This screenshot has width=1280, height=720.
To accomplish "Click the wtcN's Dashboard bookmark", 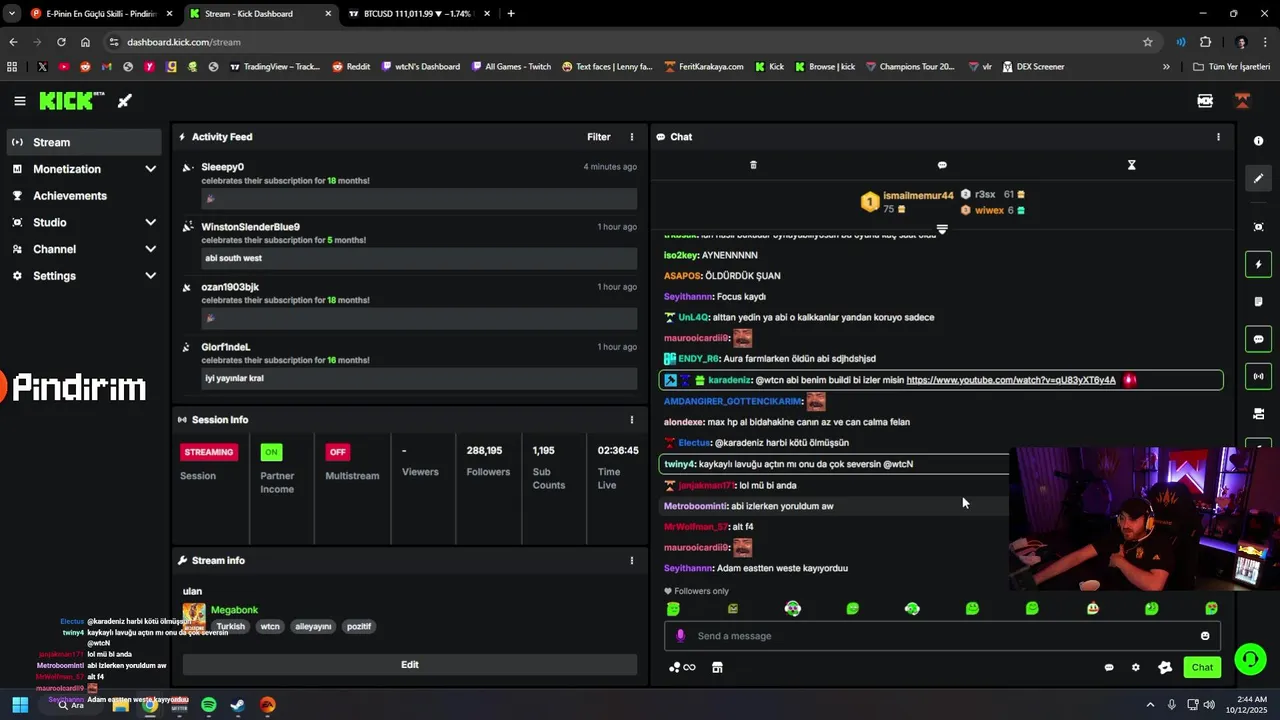I will 421,67.
